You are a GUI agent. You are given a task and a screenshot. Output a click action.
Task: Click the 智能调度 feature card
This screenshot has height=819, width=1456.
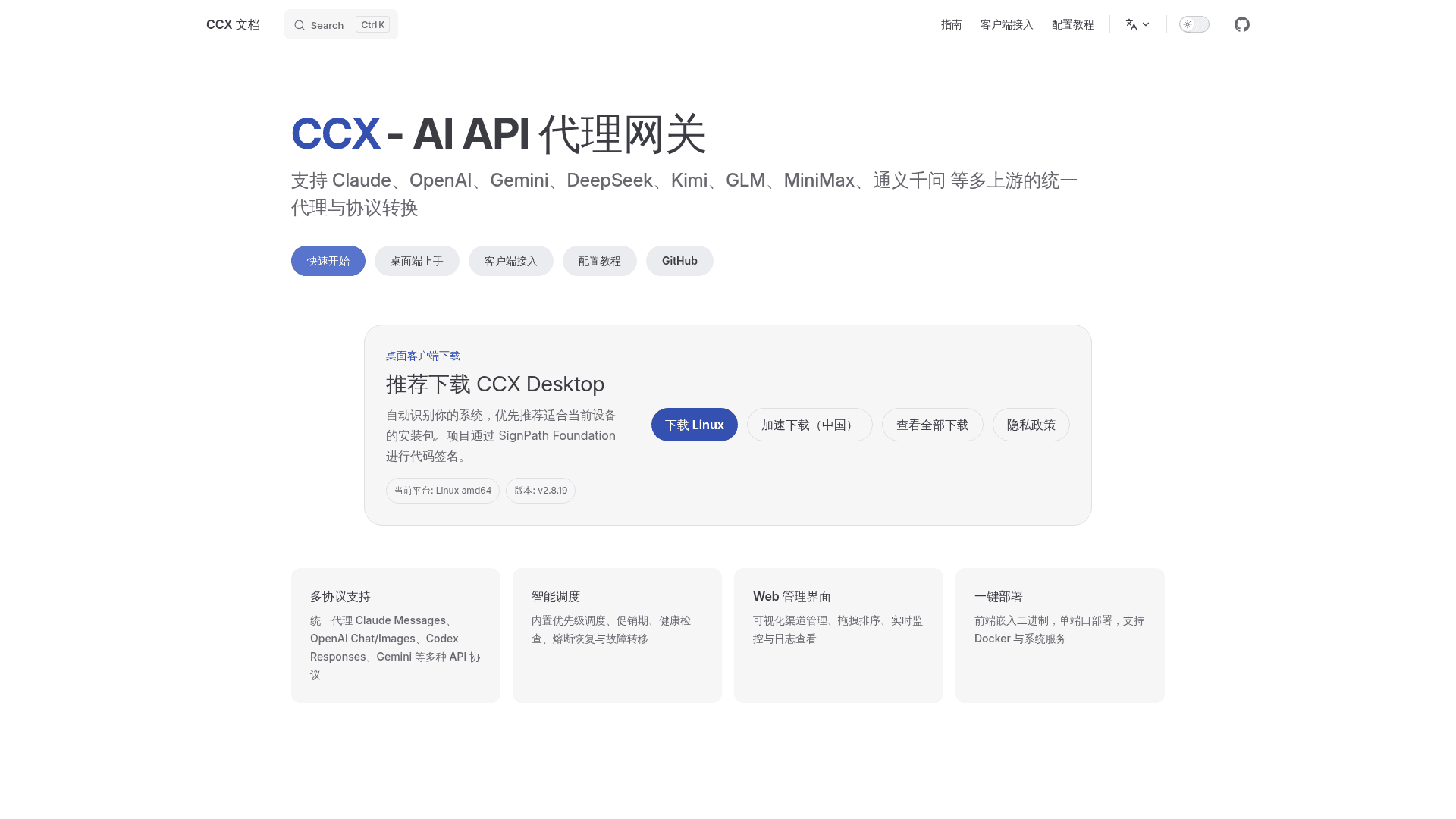[x=617, y=635]
